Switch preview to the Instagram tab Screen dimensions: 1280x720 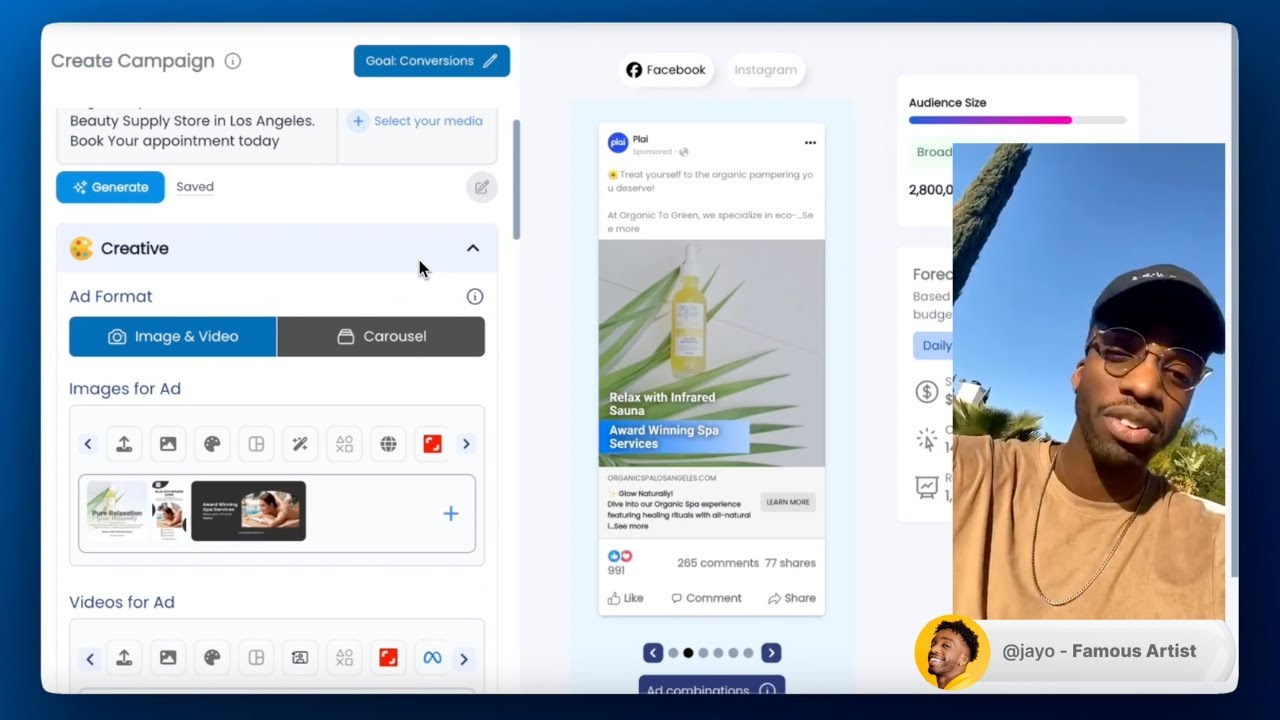[765, 70]
